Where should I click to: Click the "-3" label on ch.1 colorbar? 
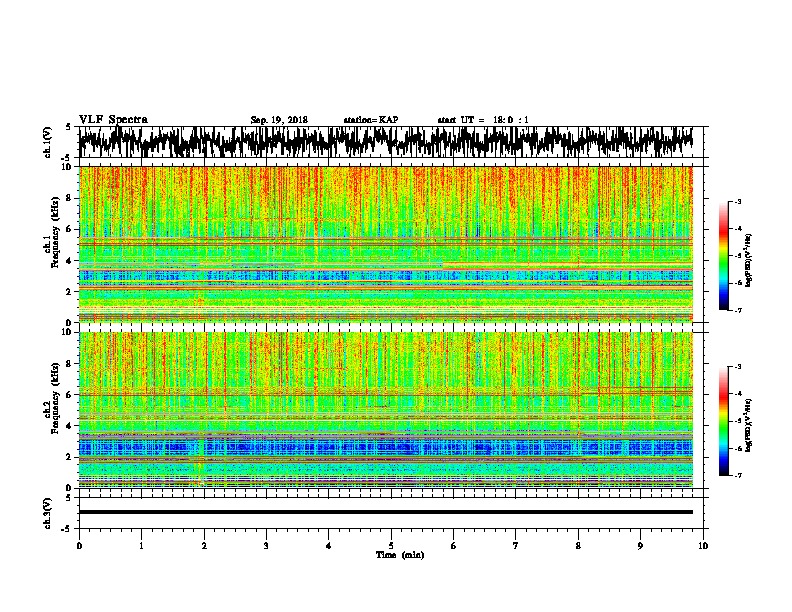tap(738, 202)
